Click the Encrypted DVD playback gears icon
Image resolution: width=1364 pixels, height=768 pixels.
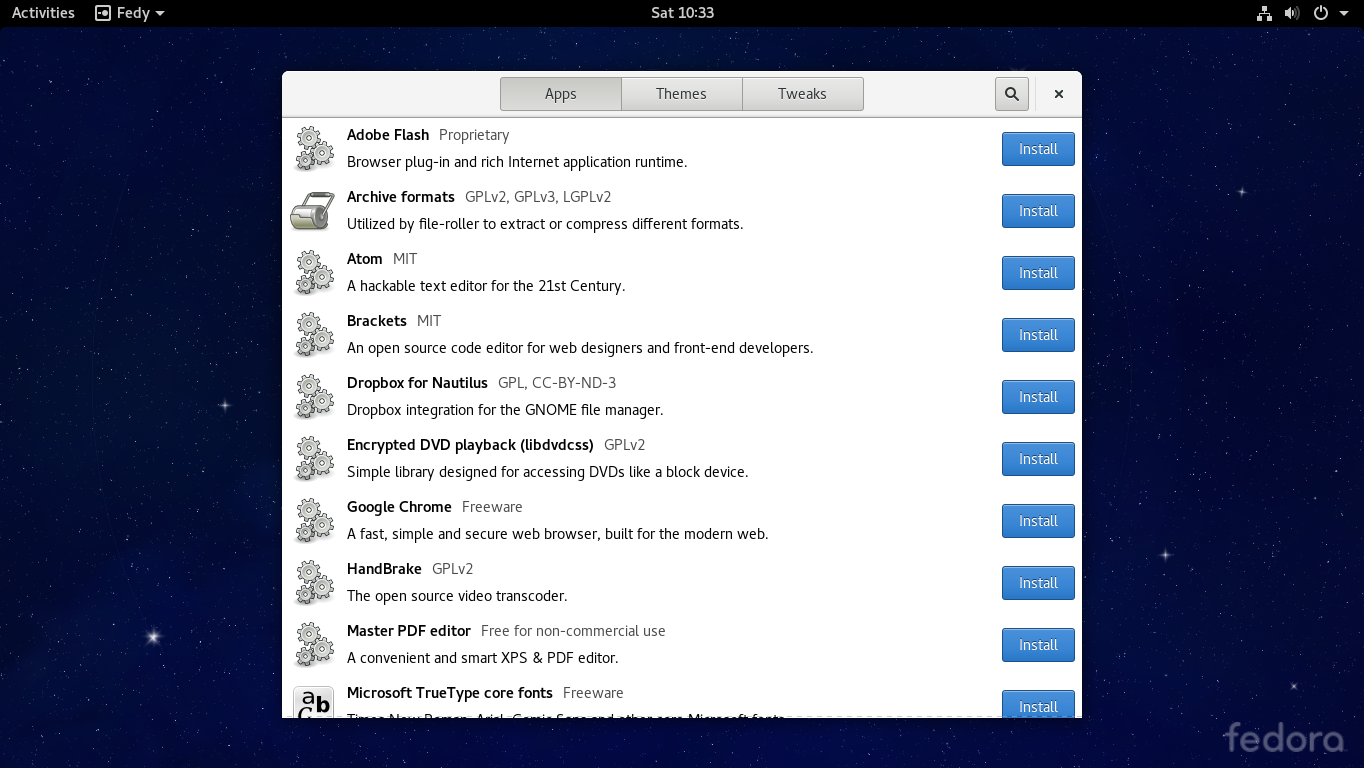click(x=314, y=459)
